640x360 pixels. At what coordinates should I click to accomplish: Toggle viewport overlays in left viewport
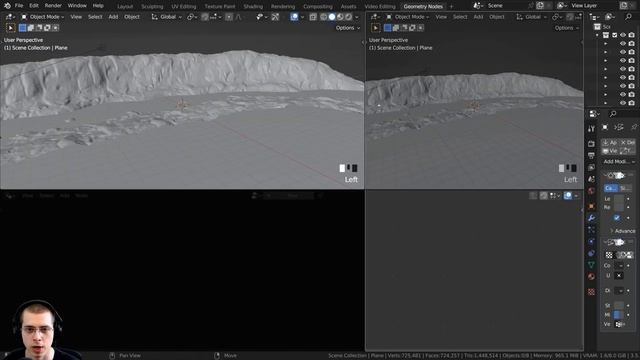tap(294, 17)
